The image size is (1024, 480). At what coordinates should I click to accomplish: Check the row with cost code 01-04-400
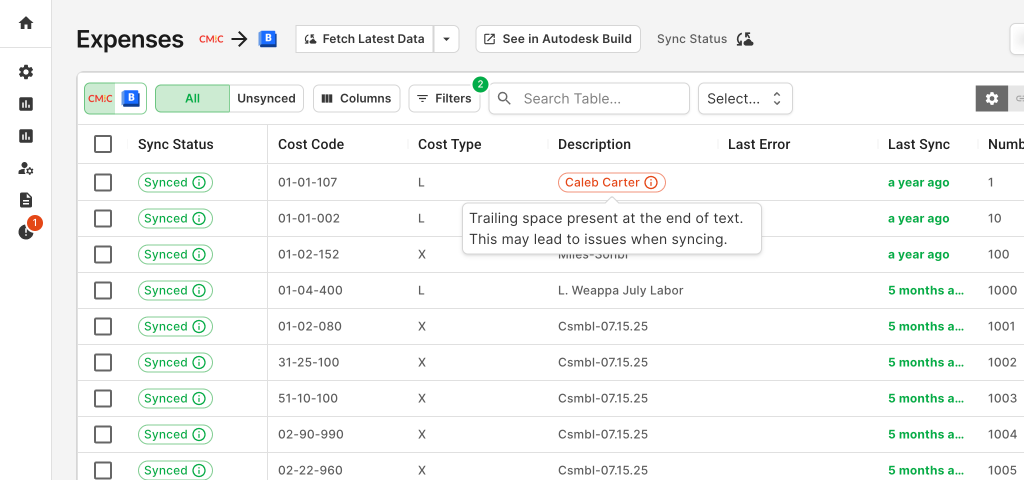coord(103,291)
